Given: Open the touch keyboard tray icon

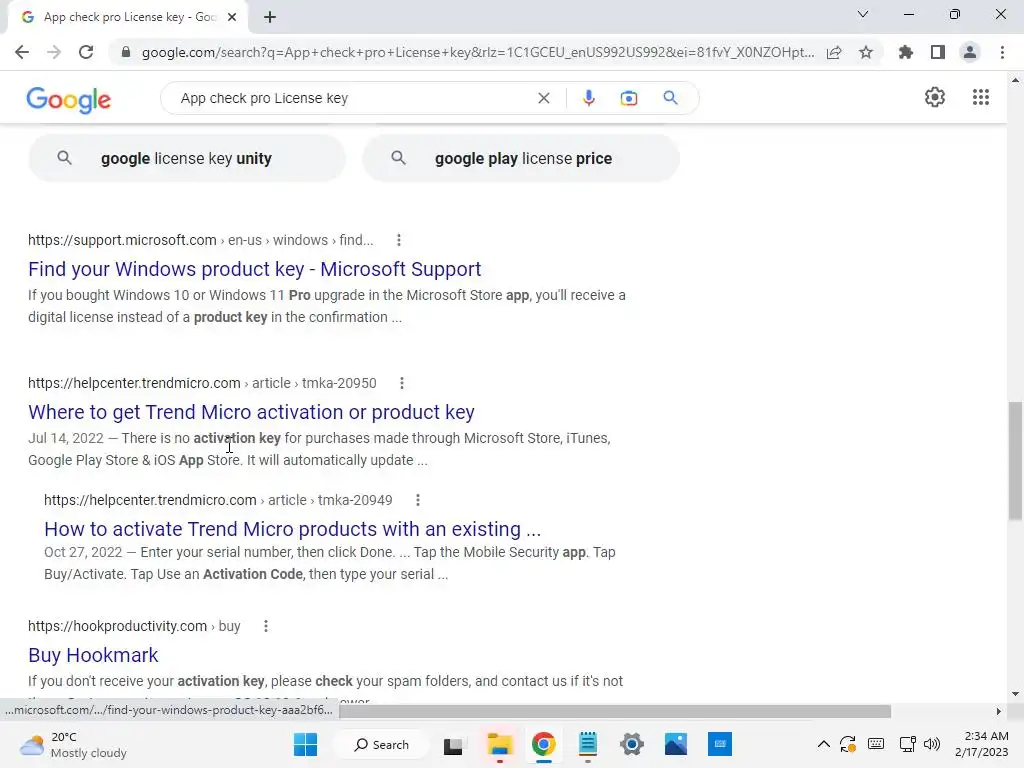Looking at the screenshot, I should click(x=876, y=744).
